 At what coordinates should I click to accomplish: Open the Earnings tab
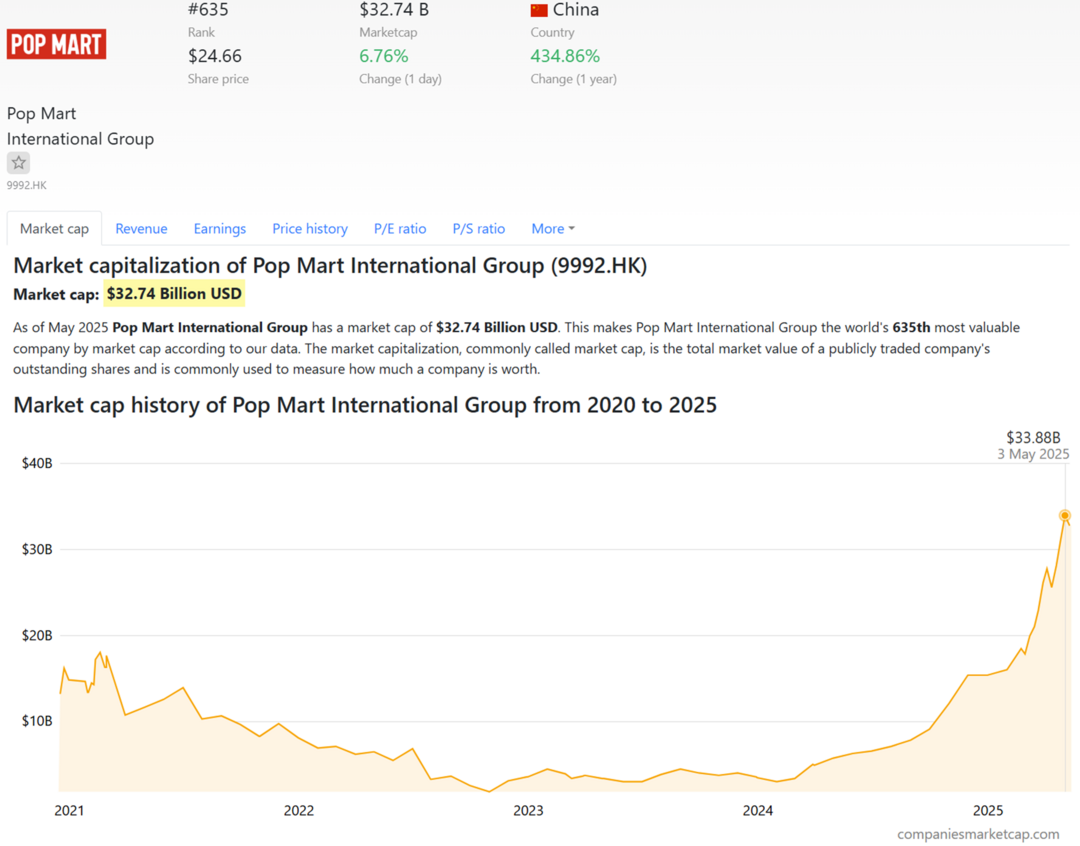(x=220, y=229)
